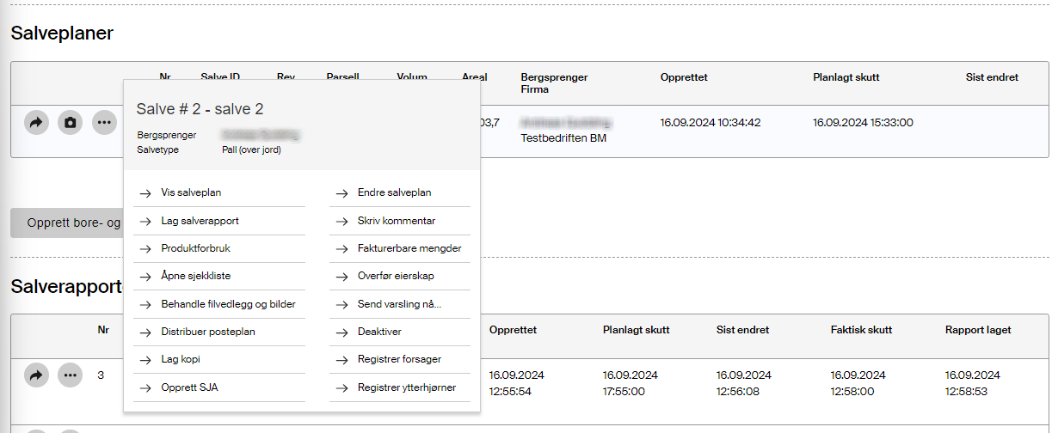The height and width of the screenshot is (433, 1058).
Task: Open "Produktforbruk" from the popup menu
Action: [x=195, y=248]
